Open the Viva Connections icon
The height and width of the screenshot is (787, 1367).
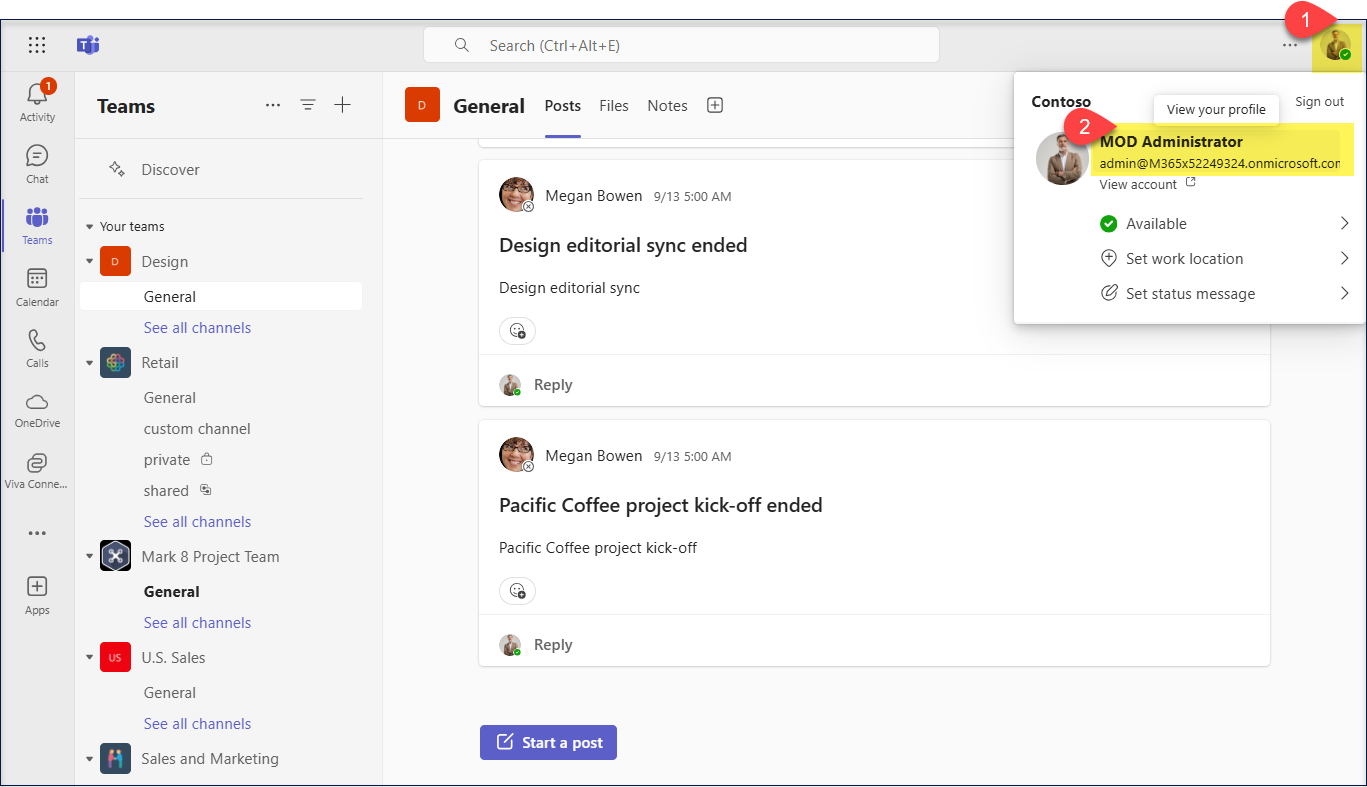pyautogui.click(x=37, y=469)
